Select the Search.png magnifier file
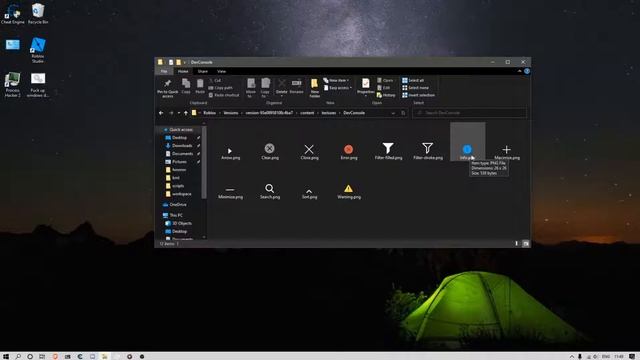The width and height of the screenshot is (640, 360). (269, 191)
